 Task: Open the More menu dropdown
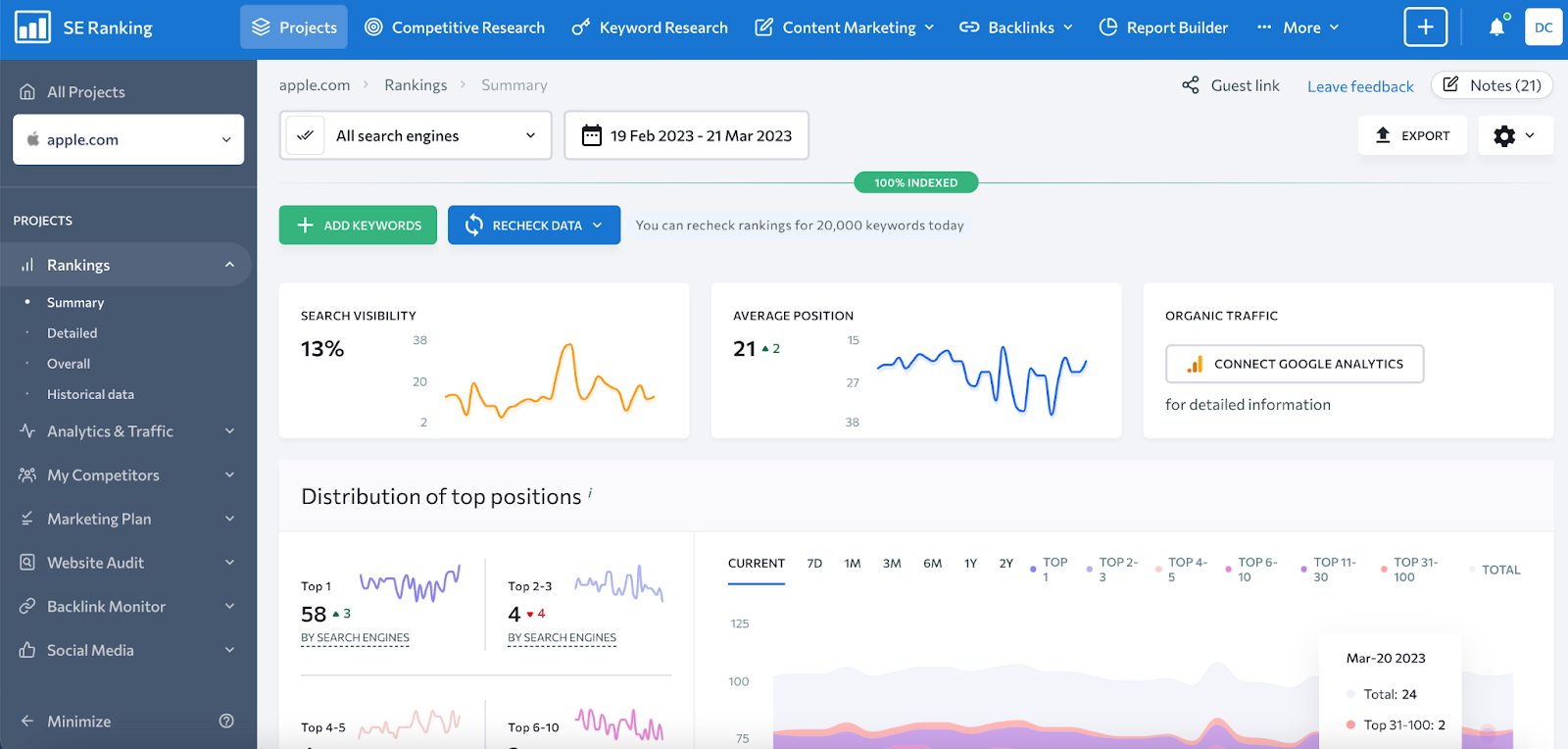pyautogui.click(x=1298, y=27)
